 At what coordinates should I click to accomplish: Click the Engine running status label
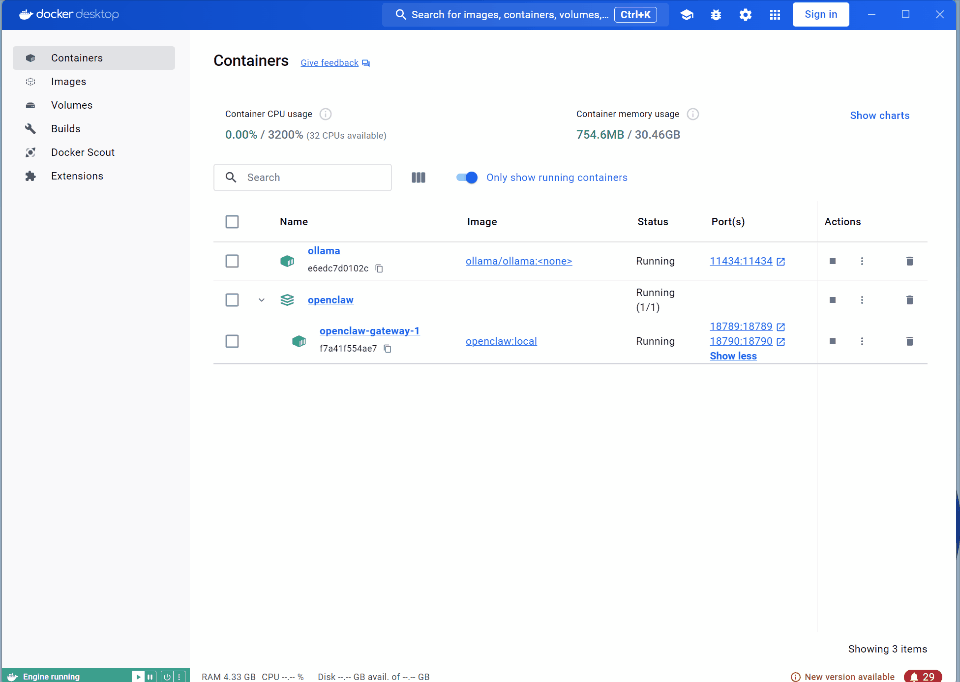coord(51,676)
